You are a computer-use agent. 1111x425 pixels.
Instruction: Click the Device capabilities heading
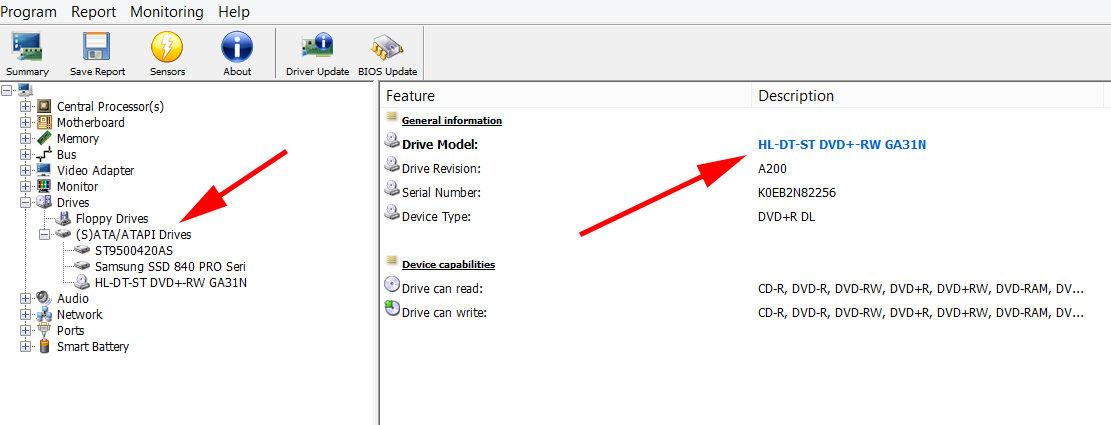click(x=449, y=264)
